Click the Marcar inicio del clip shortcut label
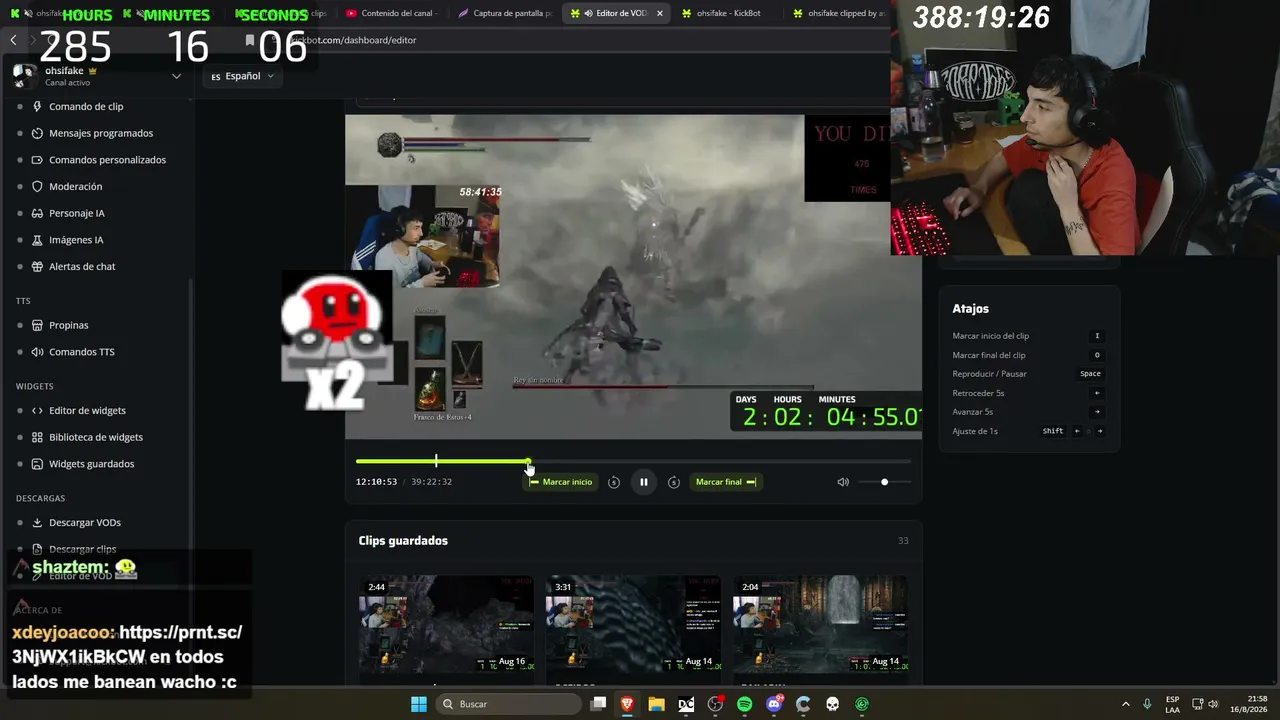The width and height of the screenshot is (1280, 720). tap(990, 336)
